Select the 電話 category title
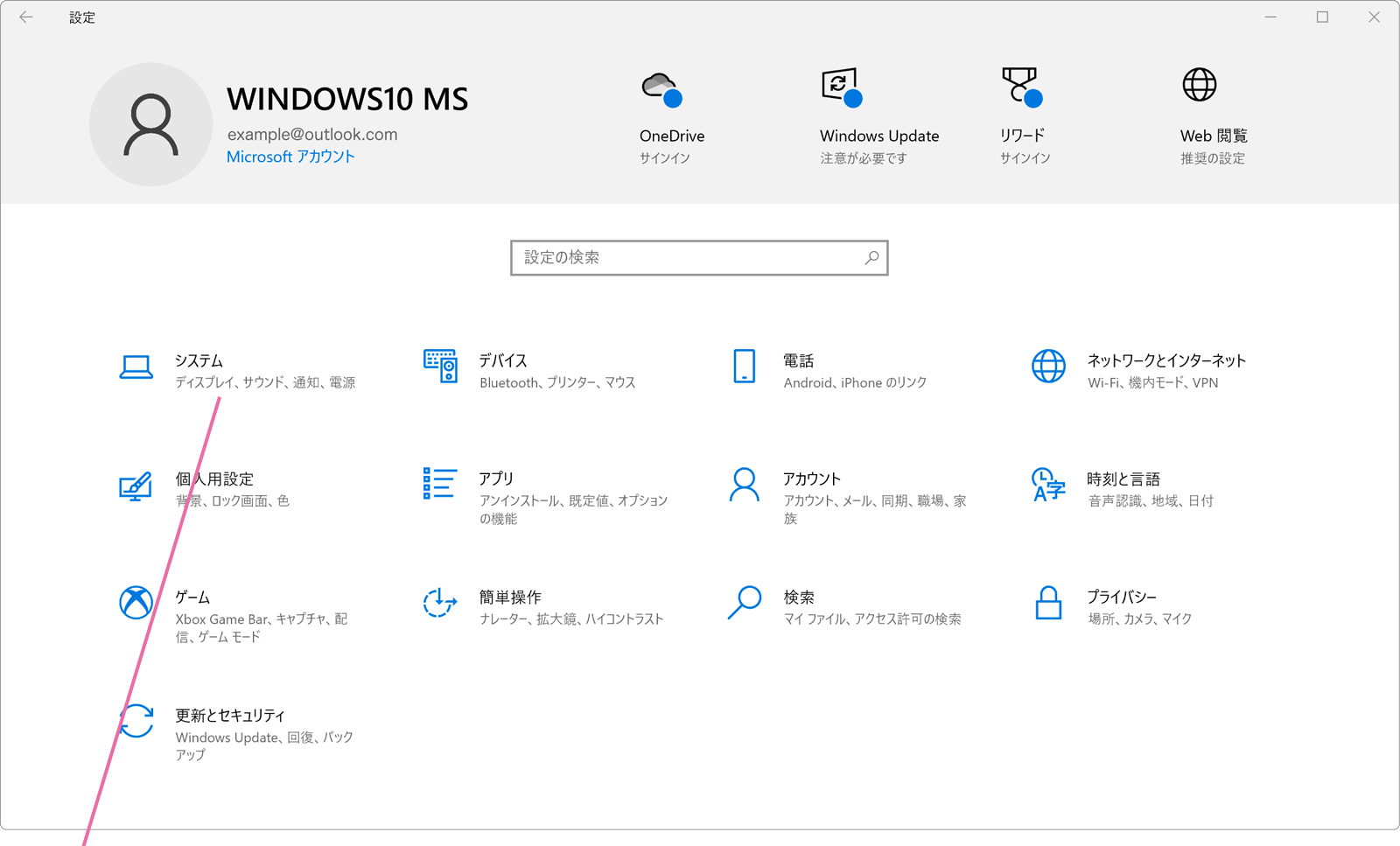Image resolution: width=1400 pixels, height=846 pixels. [799, 360]
